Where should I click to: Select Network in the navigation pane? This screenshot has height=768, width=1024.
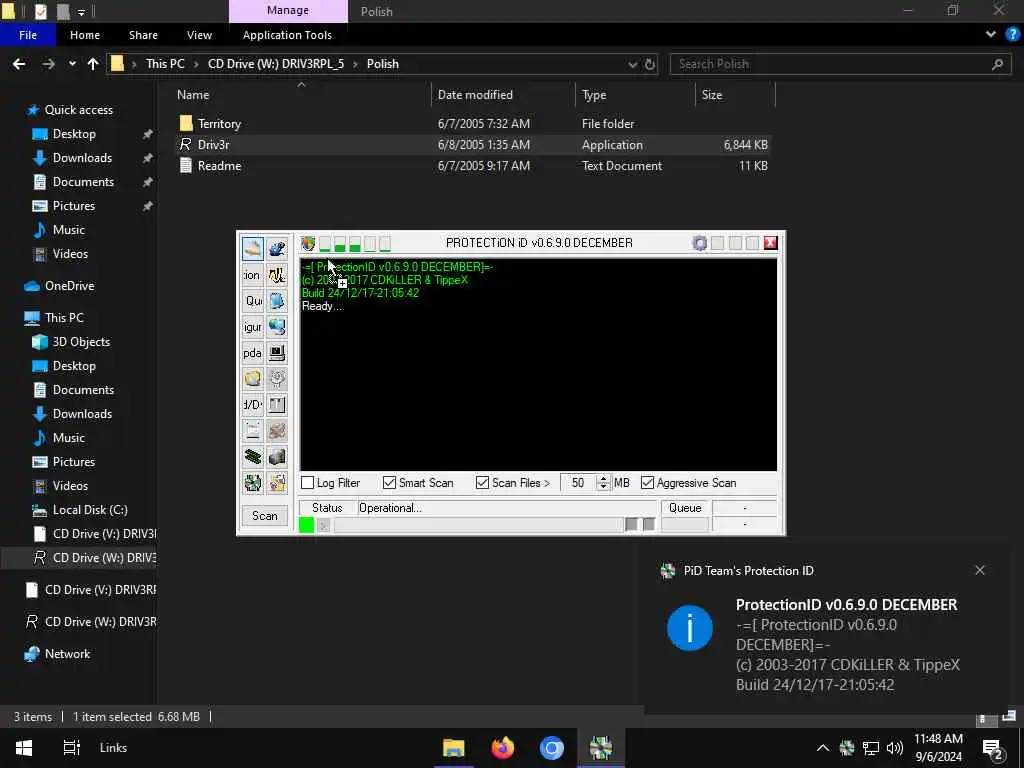point(67,654)
